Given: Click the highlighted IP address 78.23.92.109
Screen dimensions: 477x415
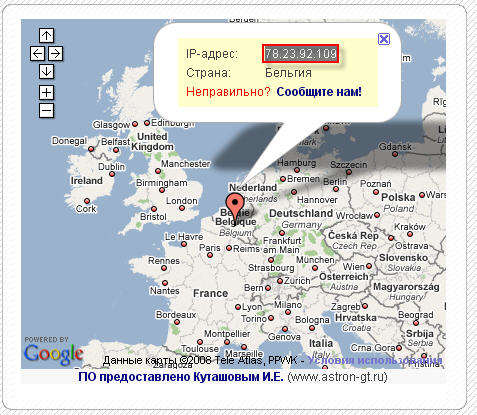Looking at the screenshot, I should click(x=301, y=53).
